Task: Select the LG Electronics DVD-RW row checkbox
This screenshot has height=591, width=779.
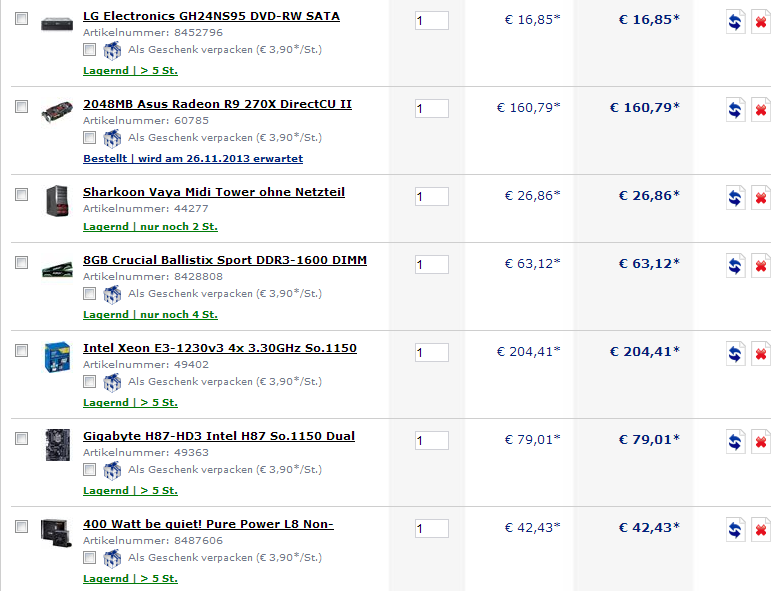Action: pos(21,19)
